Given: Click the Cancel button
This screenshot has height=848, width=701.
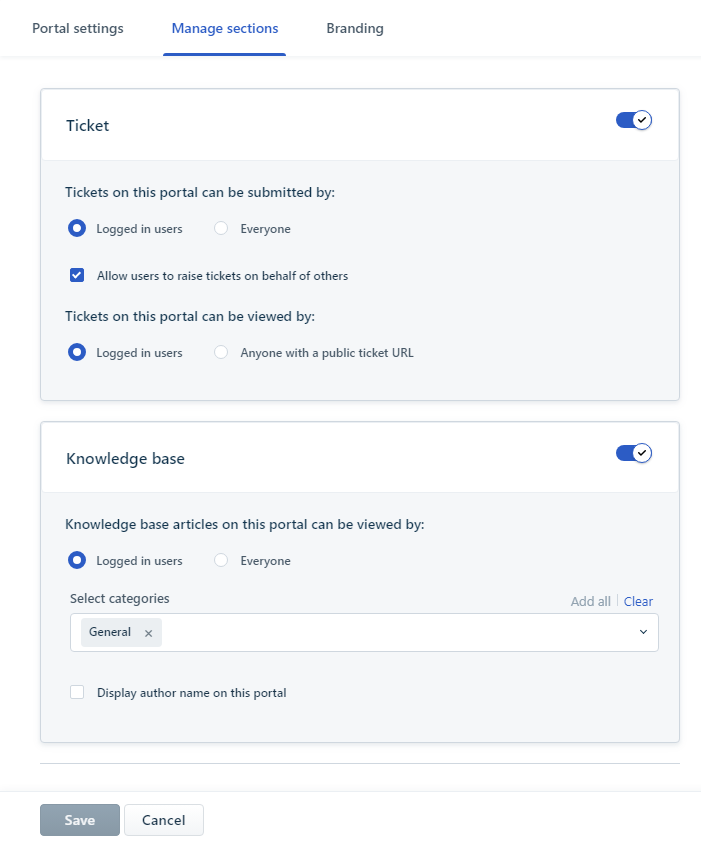Looking at the screenshot, I should [x=164, y=820].
